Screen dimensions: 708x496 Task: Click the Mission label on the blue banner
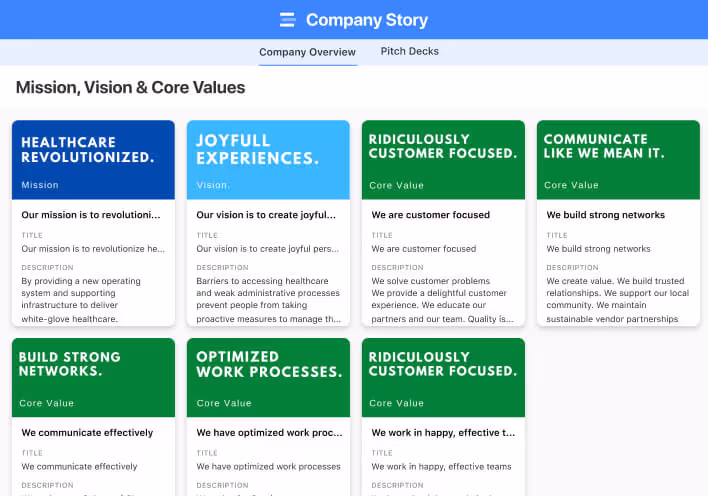[40, 185]
